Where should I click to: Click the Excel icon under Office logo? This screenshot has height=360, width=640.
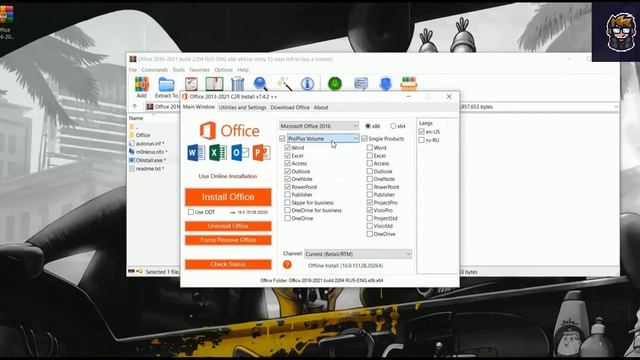[x=218, y=153]
